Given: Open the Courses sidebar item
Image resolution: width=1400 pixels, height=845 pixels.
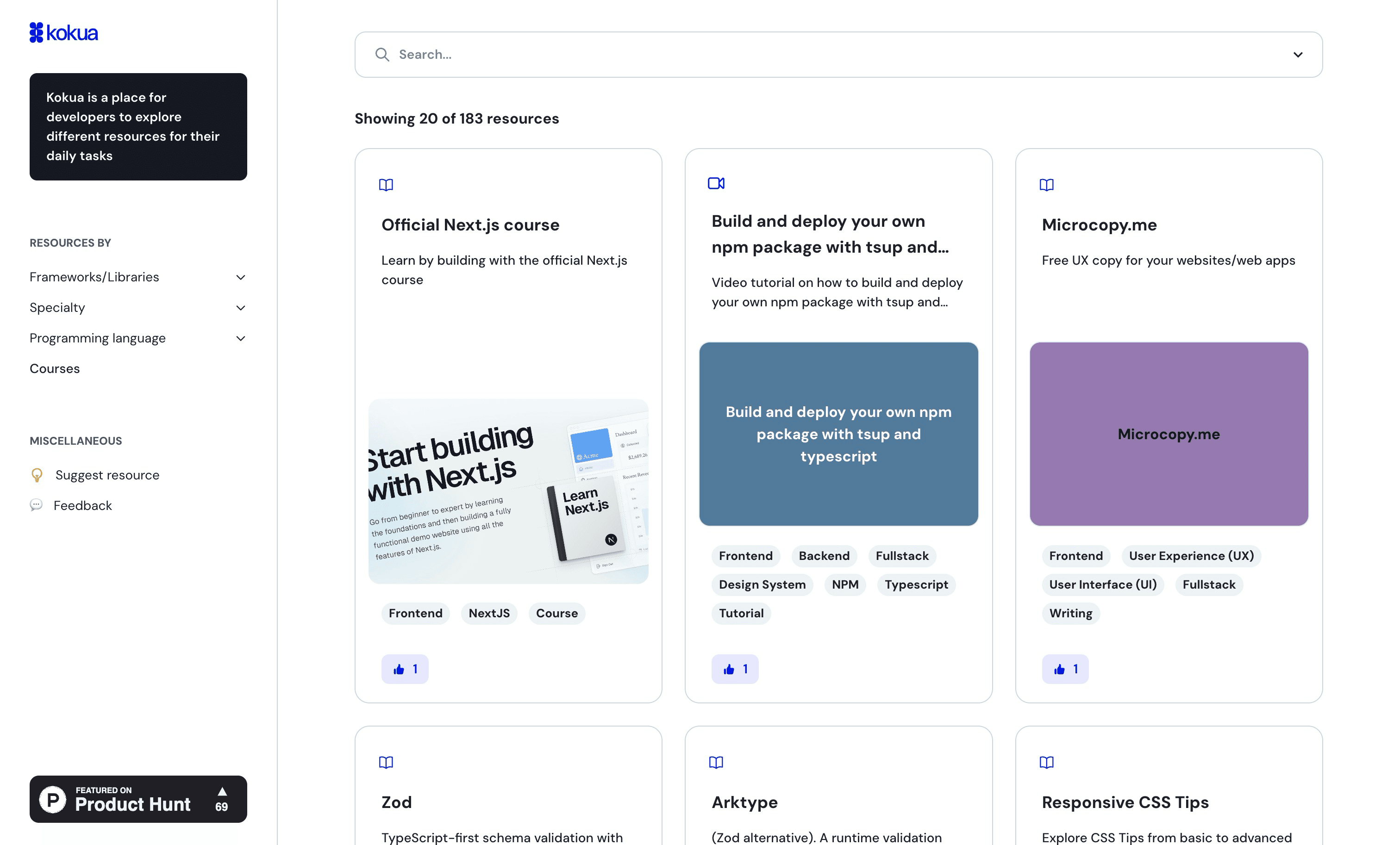Looking at the screenshot, I should click(55, 368).
